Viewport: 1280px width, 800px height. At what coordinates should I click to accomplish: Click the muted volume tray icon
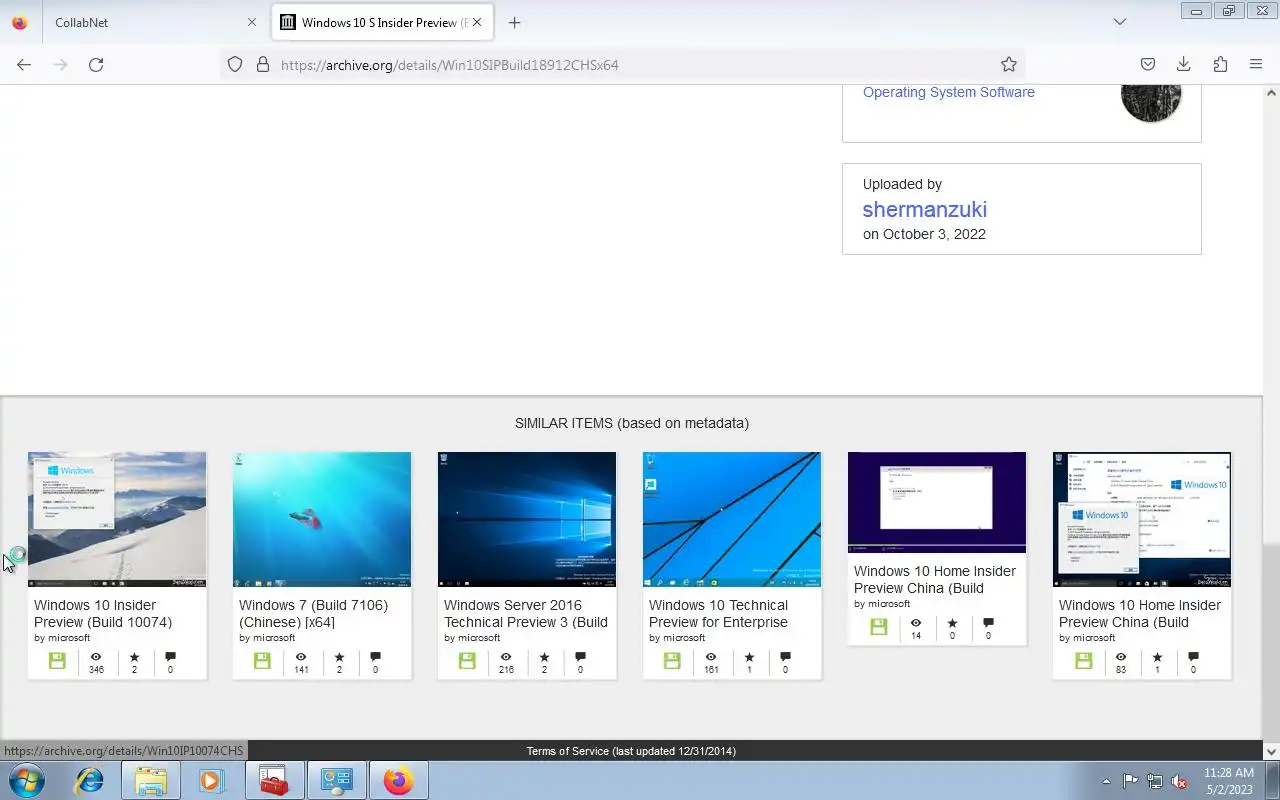point(1180,781)
